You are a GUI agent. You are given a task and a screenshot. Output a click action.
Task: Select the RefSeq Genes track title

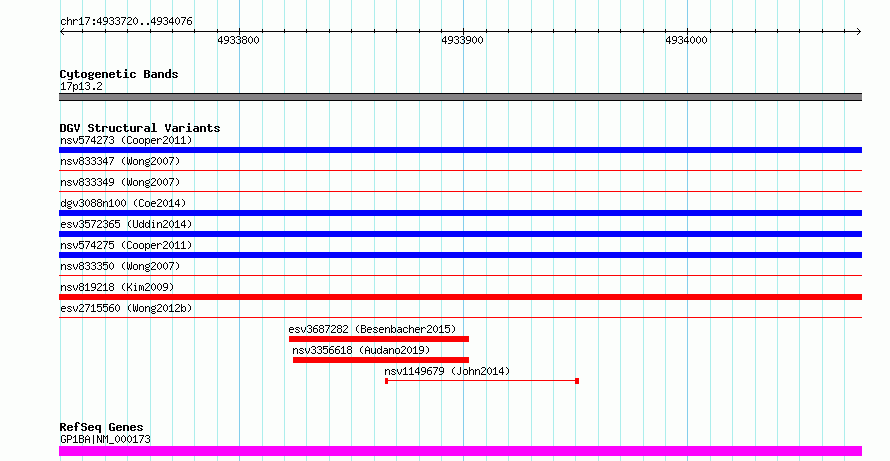coord(102,427)
